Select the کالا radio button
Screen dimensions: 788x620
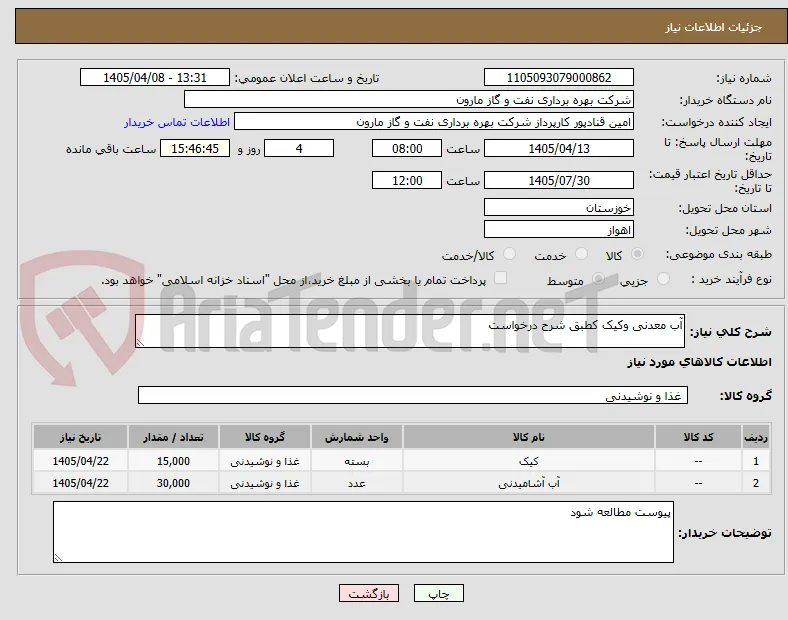pos(637,254)
